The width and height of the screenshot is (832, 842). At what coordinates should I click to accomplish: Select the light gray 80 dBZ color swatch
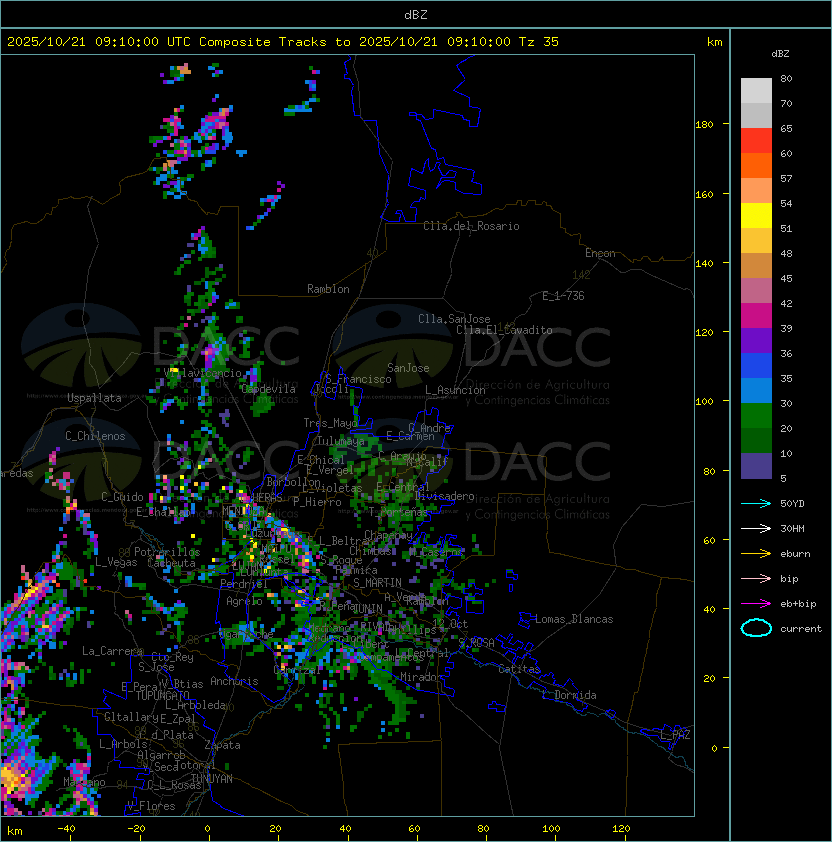click(756, 91)
